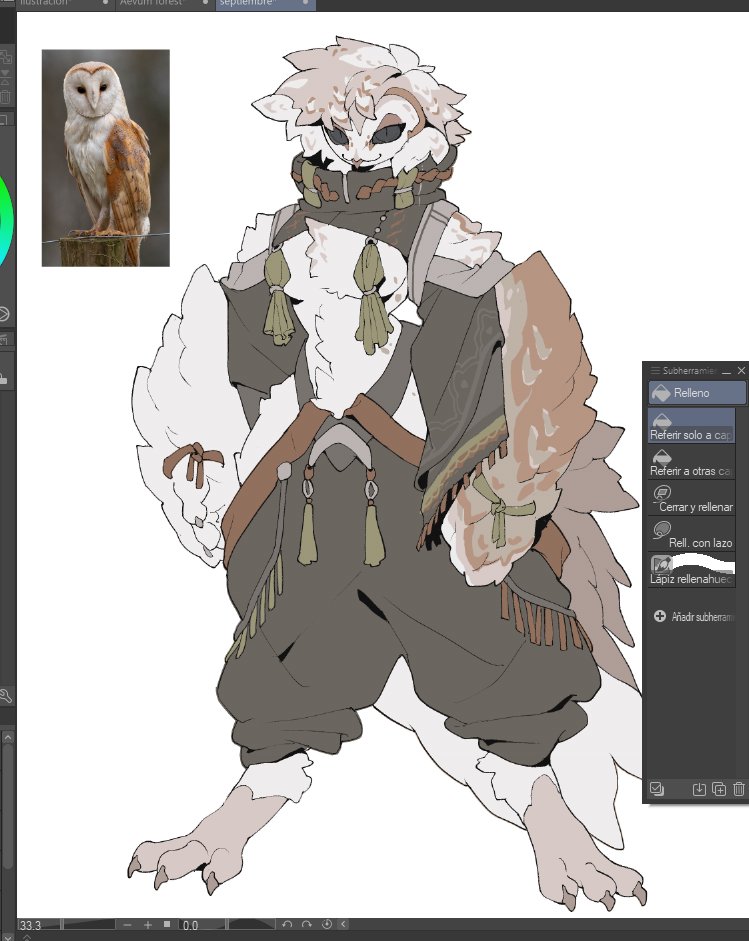Pick the Rell. con lazo subtool
The image size is (749, 941).
(x=691, y=534)
